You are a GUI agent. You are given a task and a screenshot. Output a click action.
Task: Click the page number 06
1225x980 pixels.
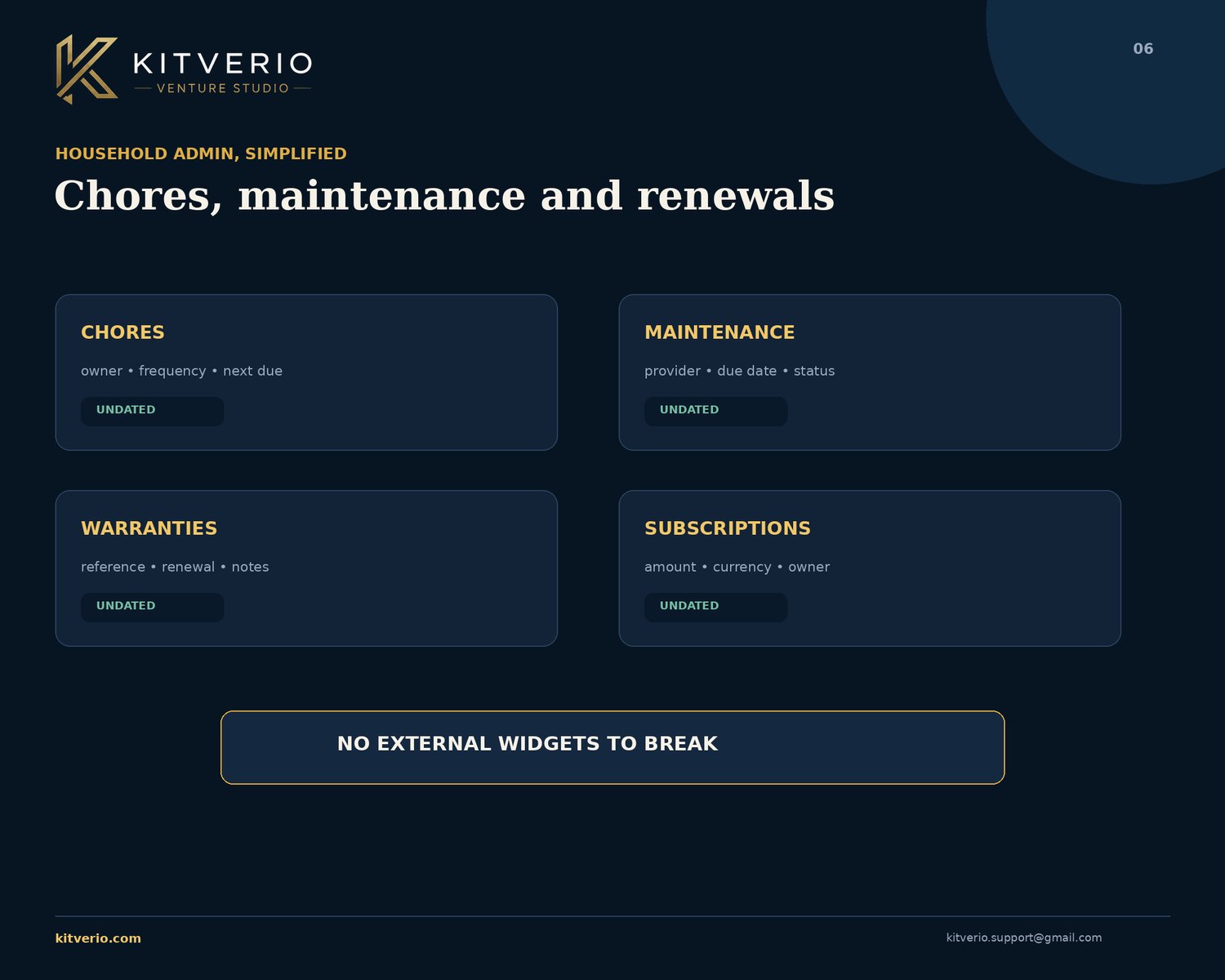[x=1143, y=49]
